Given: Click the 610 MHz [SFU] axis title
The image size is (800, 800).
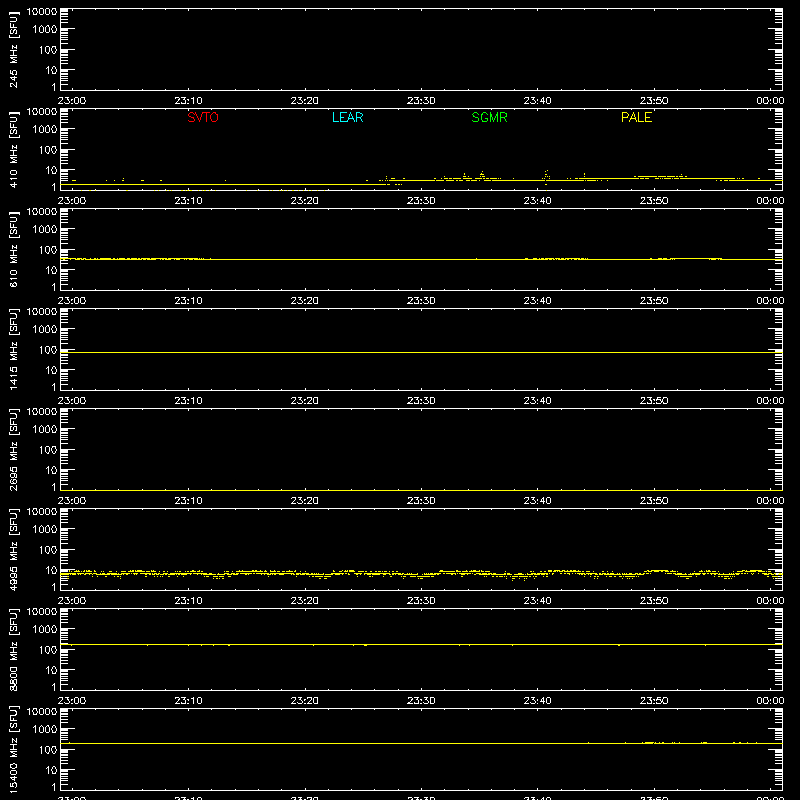Looking at the screenshot, I should click(x=13, y=249).
